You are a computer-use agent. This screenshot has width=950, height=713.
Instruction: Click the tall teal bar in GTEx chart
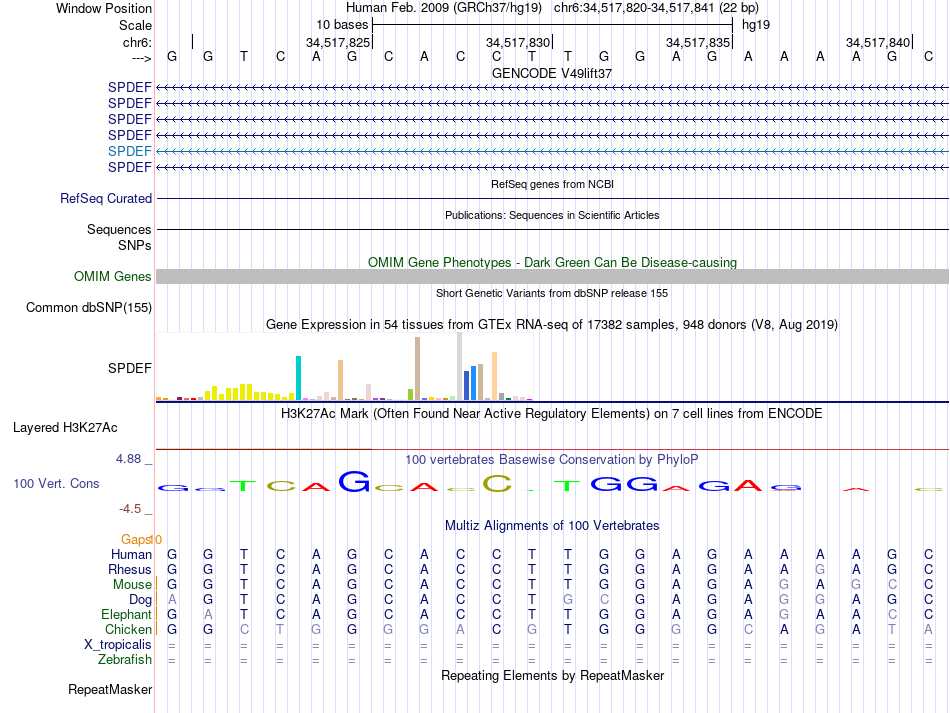[x=298, y=378]
